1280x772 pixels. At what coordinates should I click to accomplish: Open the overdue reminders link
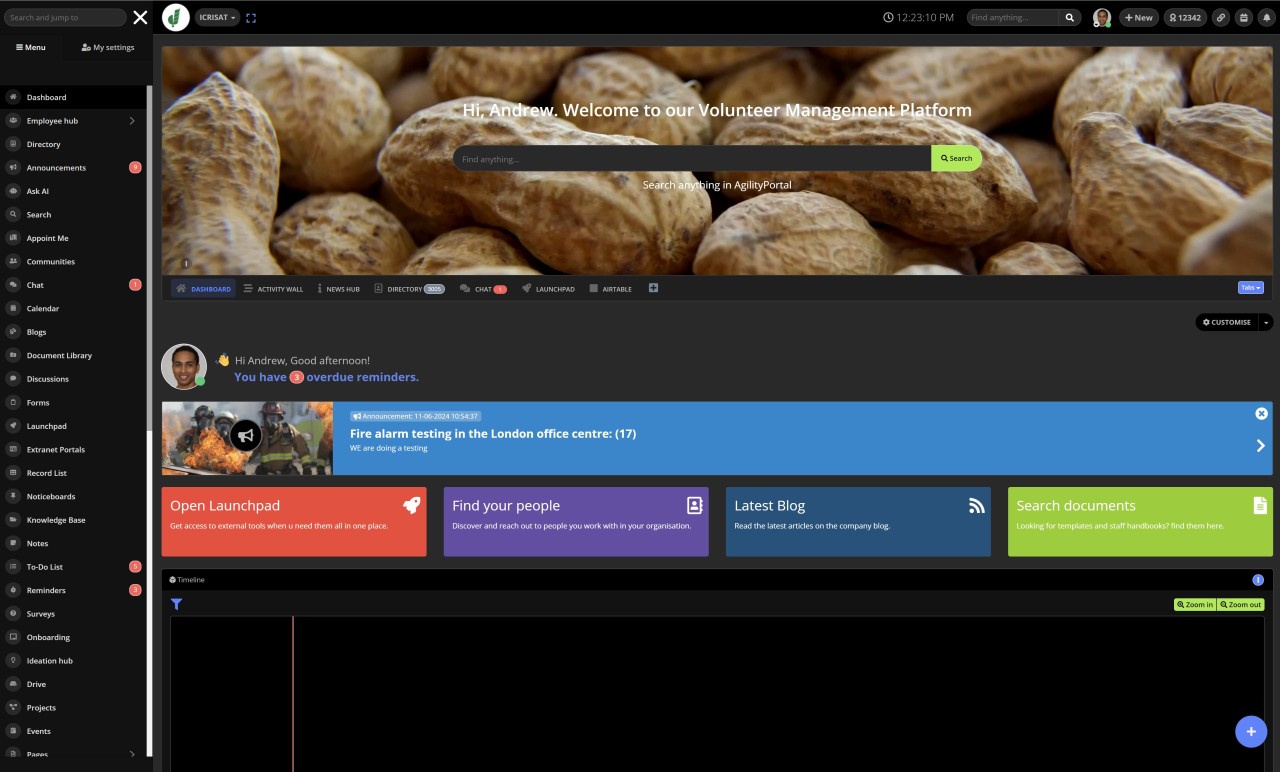[325, 376]
